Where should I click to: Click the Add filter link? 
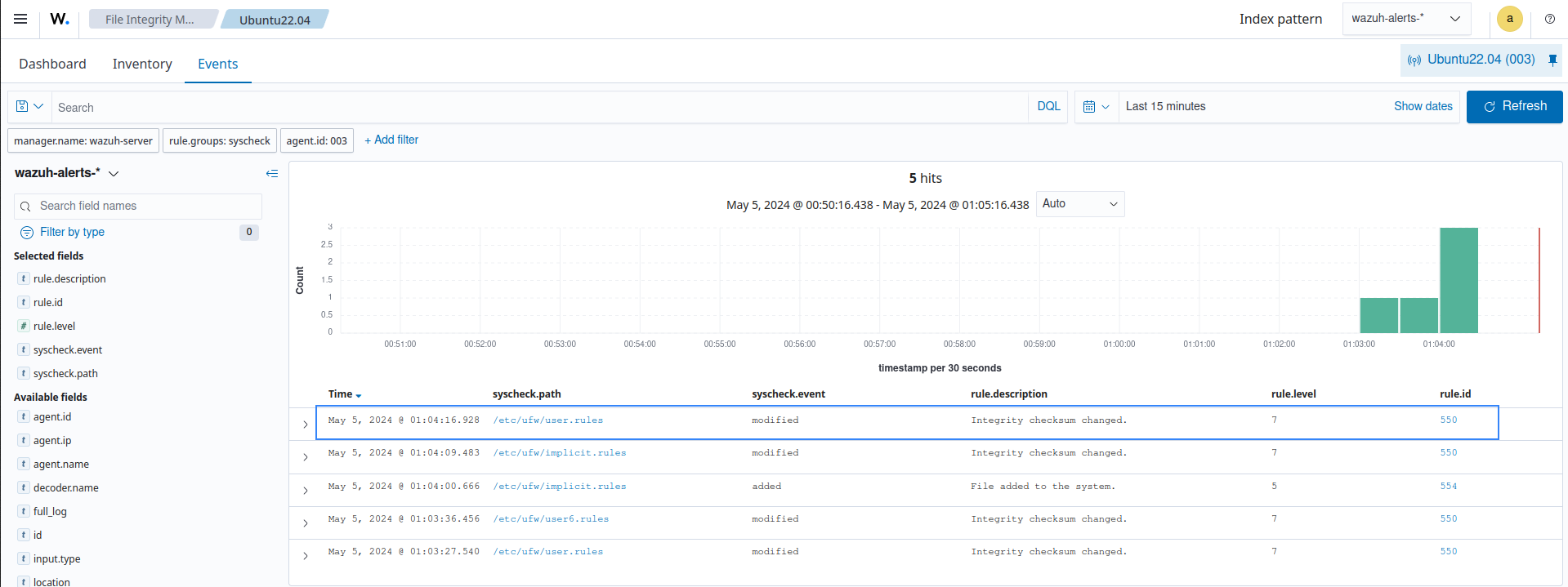coord(391,140)
